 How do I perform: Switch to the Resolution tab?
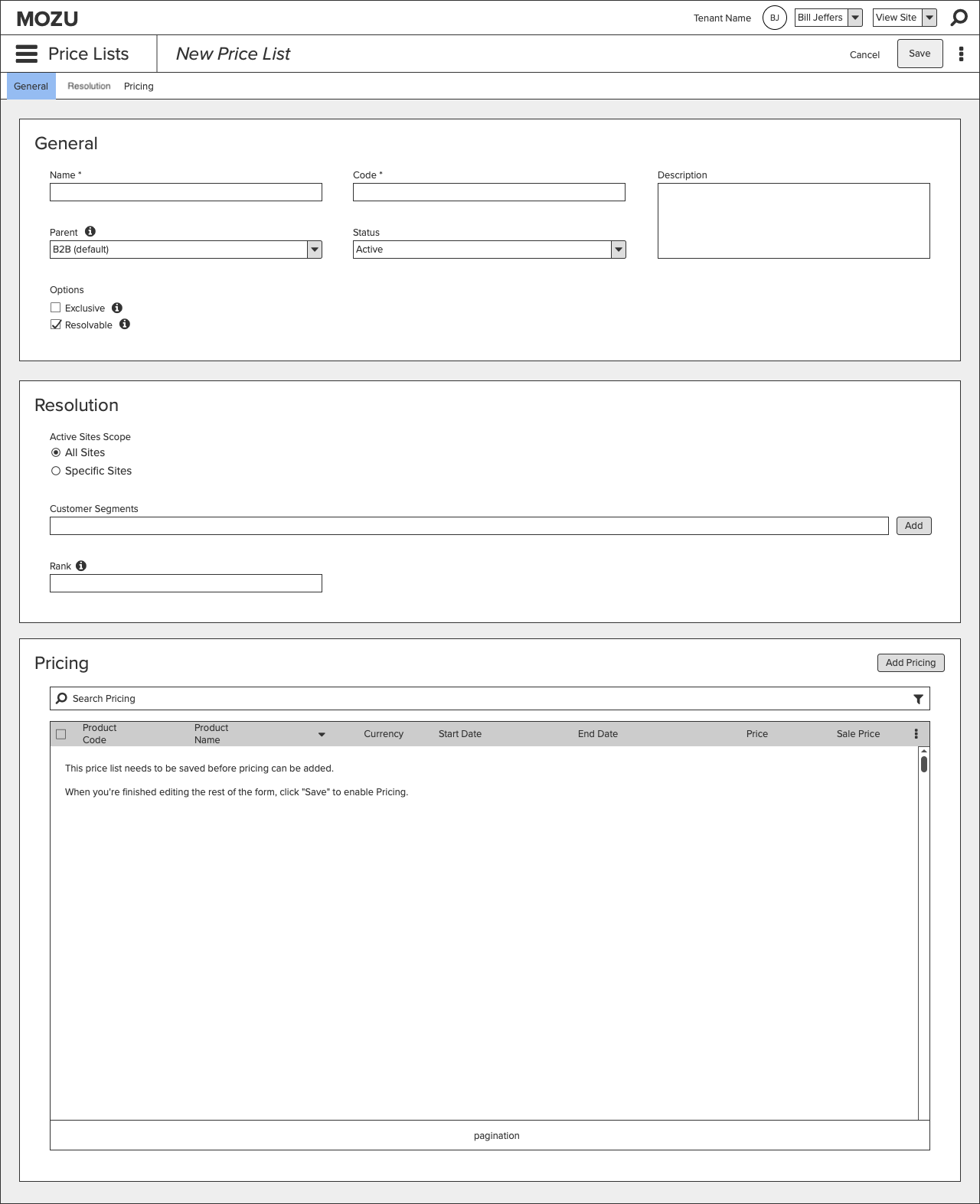[89, 86]
